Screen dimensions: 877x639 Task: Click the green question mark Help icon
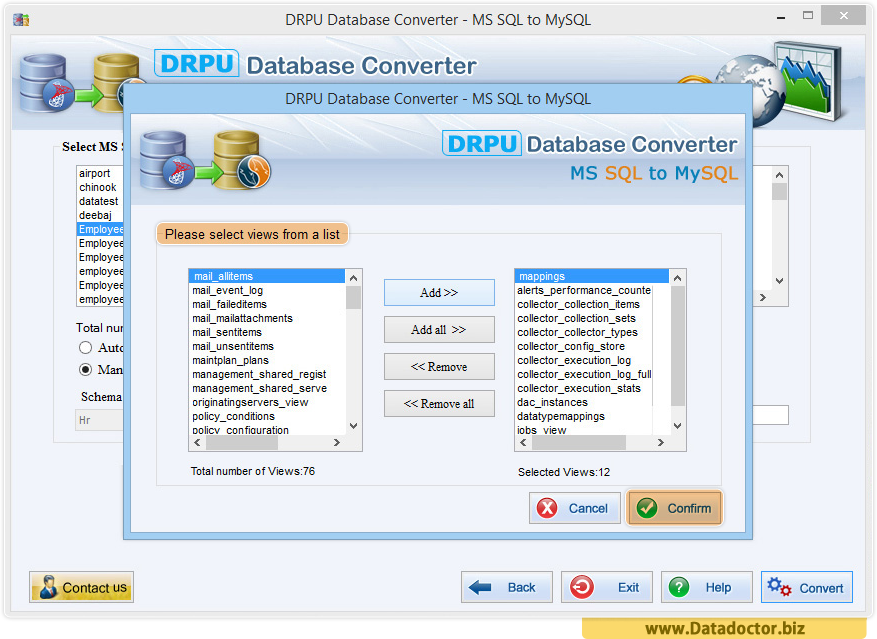(679, 588)
